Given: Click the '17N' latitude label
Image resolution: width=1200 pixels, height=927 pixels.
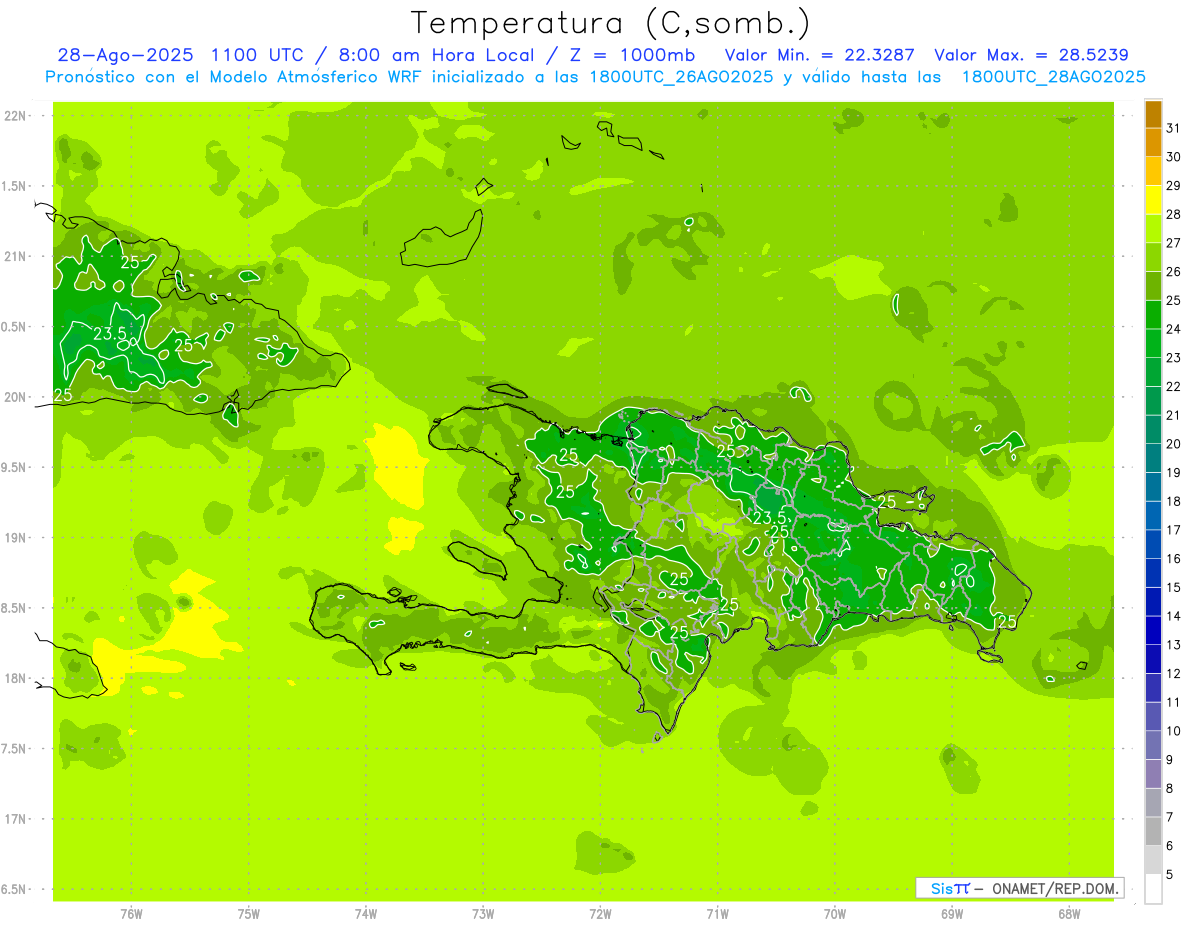Looking at the screenshot, I should (15, 819).
